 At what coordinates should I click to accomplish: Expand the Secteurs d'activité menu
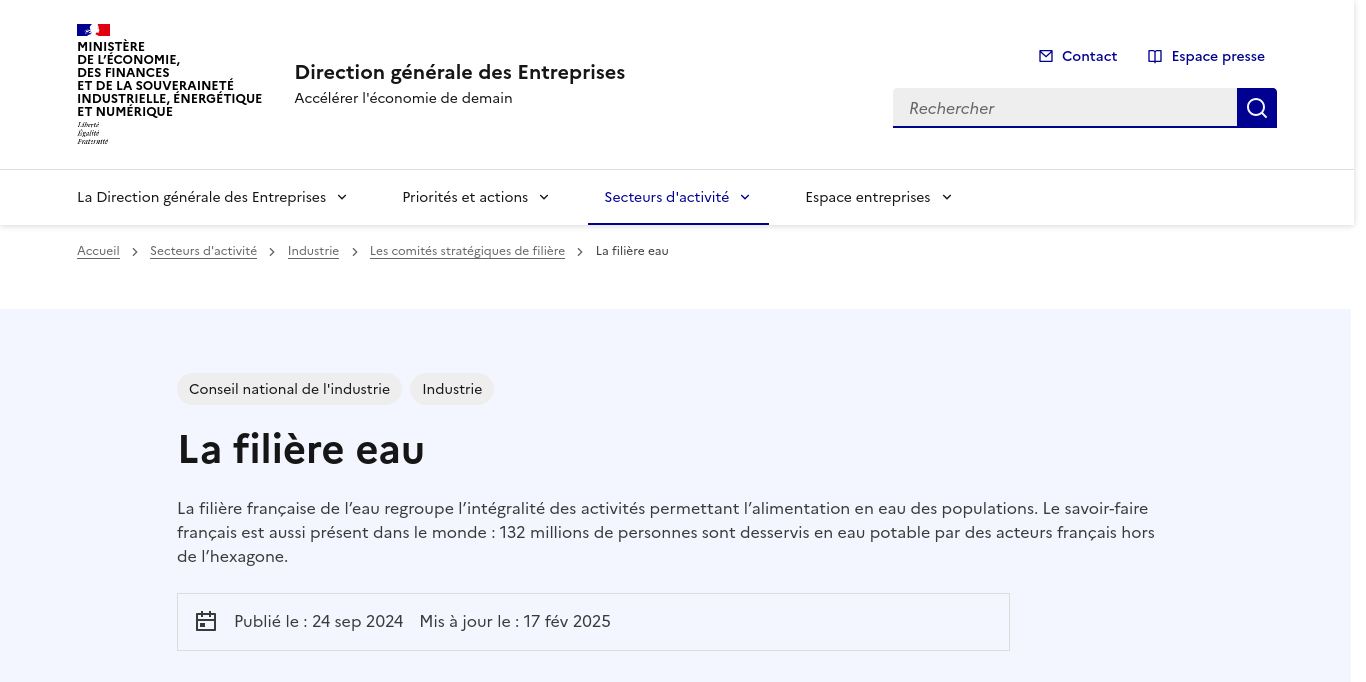point(744,197)
